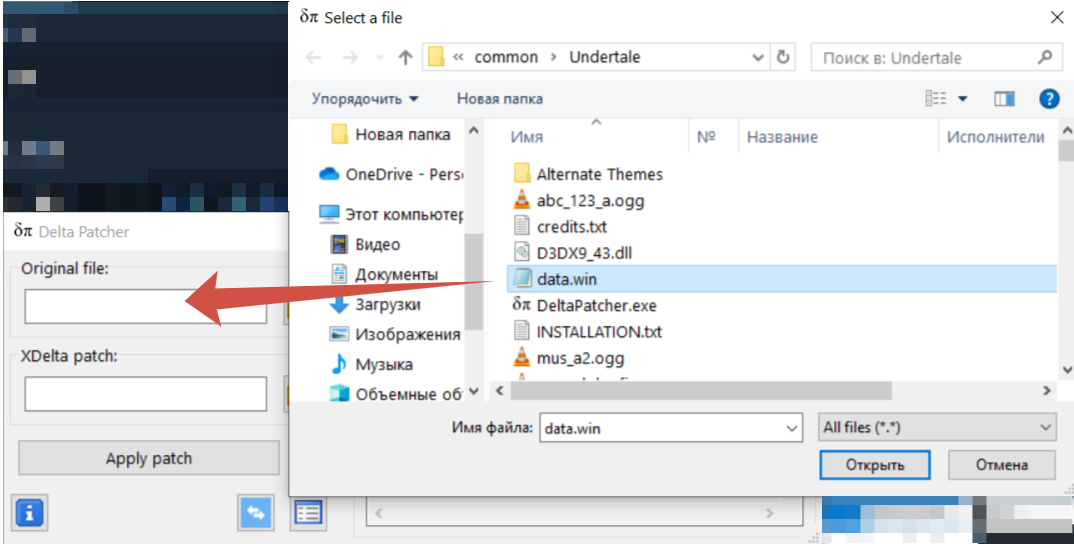Click the back navigation arrow
The height and width of the screenshot is (544, 1074).
click(313, 58)
